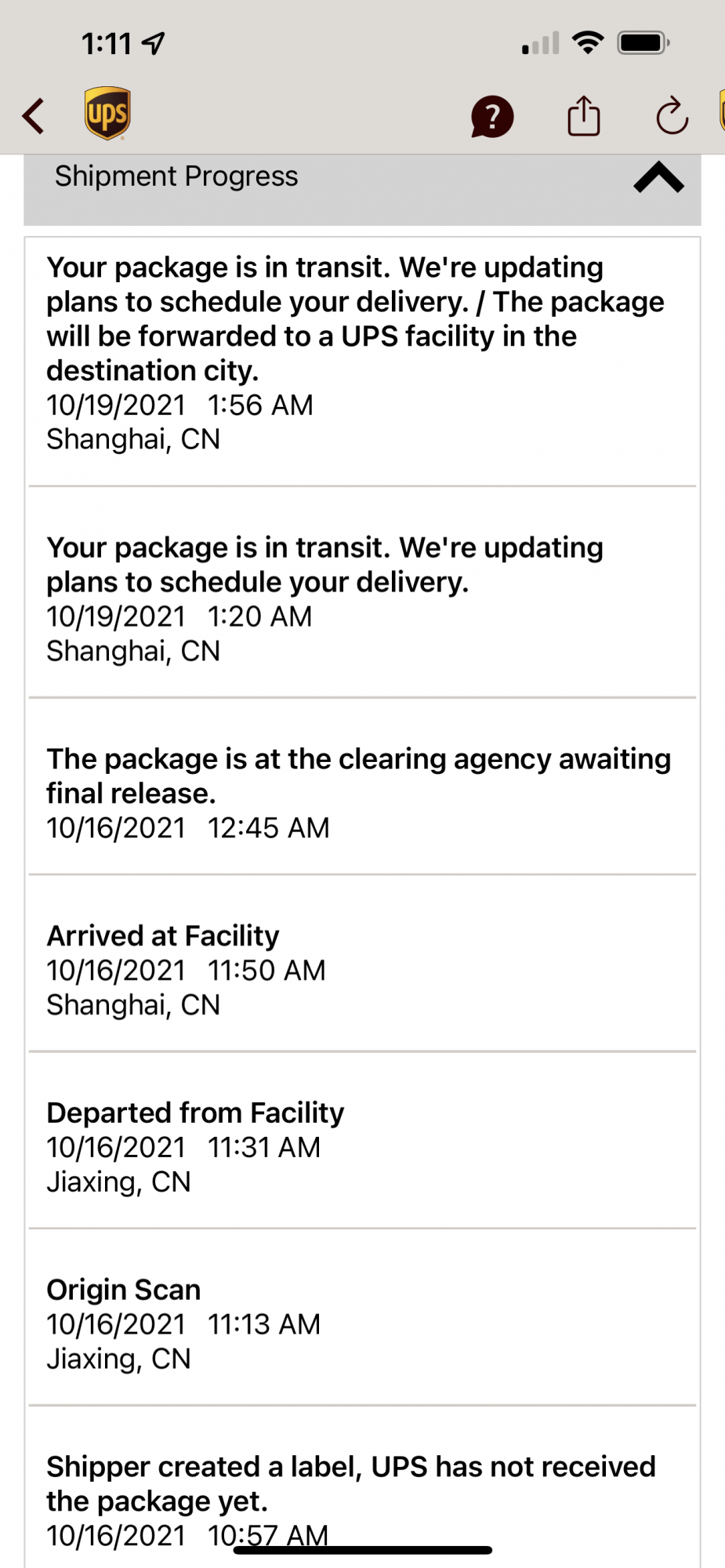This screenshot has height=1568, width=725.
Task: Refresh the tracking page
Action: point(672,116)
